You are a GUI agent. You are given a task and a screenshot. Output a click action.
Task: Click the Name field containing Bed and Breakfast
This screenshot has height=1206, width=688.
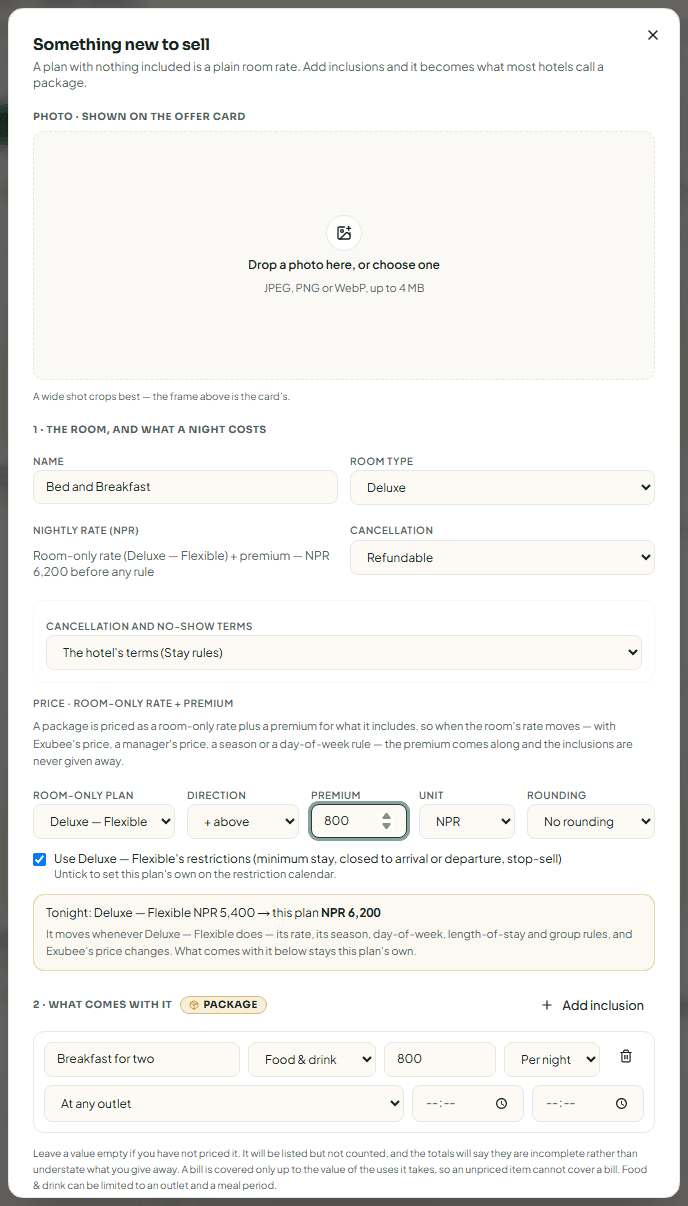(x=185, y=487)
